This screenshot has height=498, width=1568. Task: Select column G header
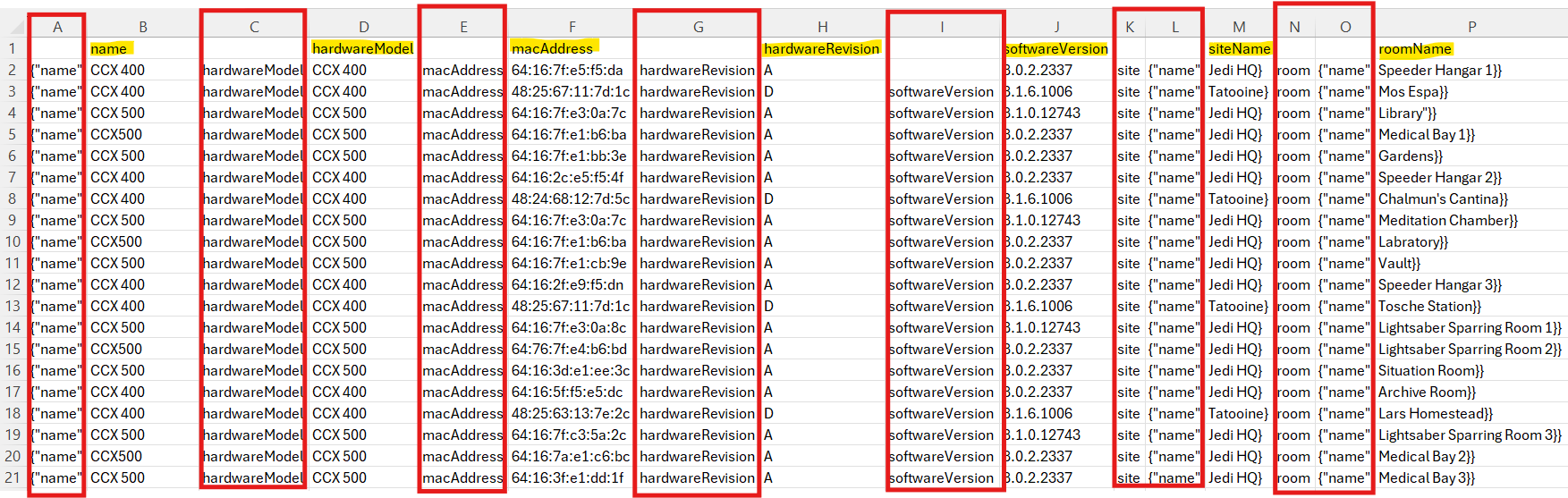[x=698, y=27]
